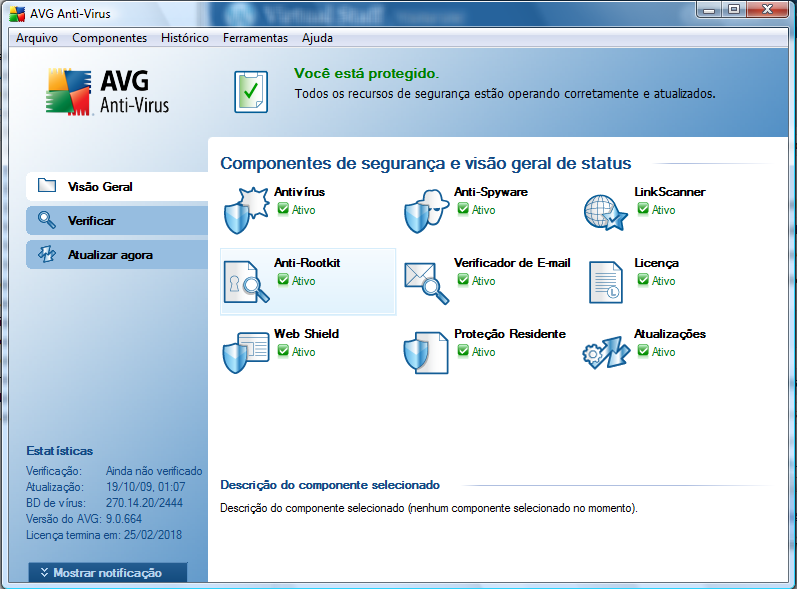
Task: Click the Antivírus component title
Action: [x=299, y=192]
